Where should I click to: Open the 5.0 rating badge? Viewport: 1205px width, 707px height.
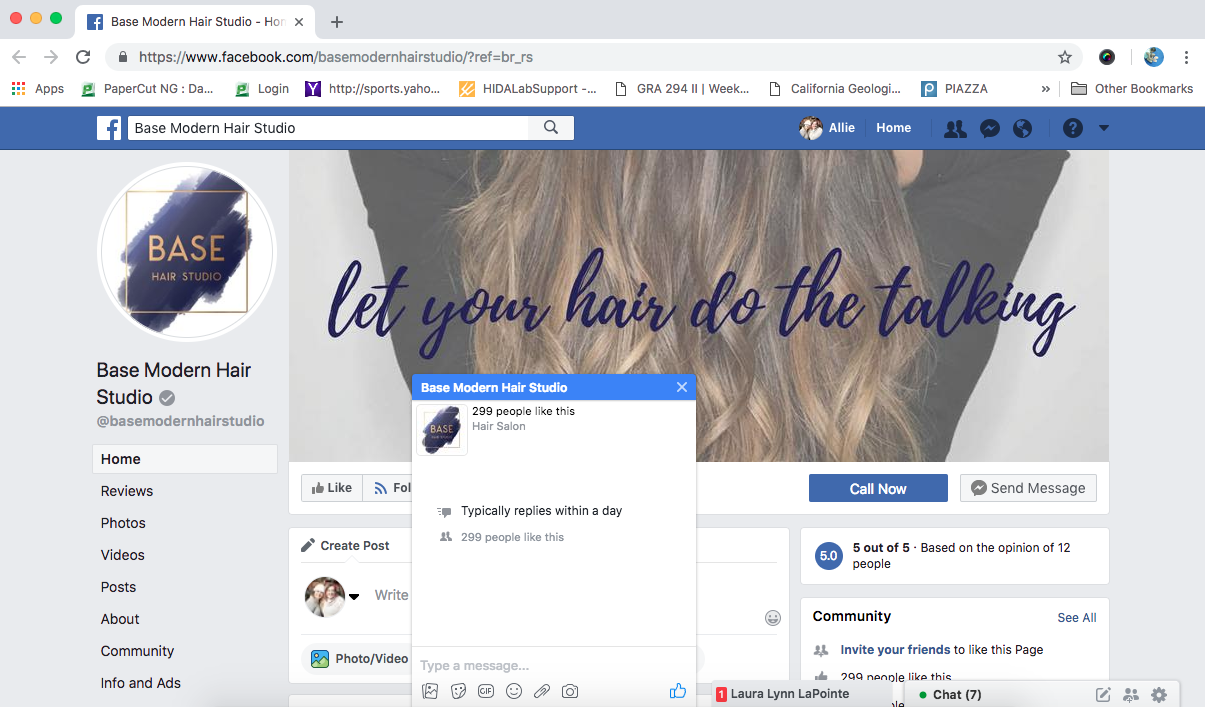[828, 556]
